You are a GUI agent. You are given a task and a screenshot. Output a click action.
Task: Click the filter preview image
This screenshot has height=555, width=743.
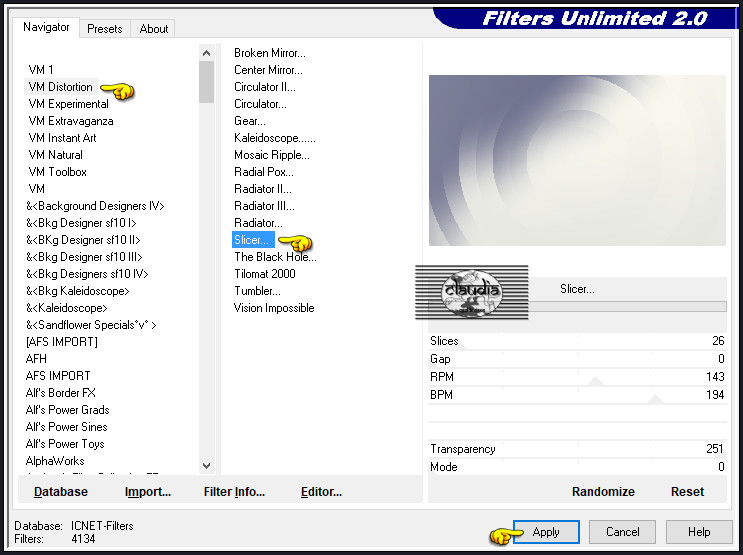[577, 160]
